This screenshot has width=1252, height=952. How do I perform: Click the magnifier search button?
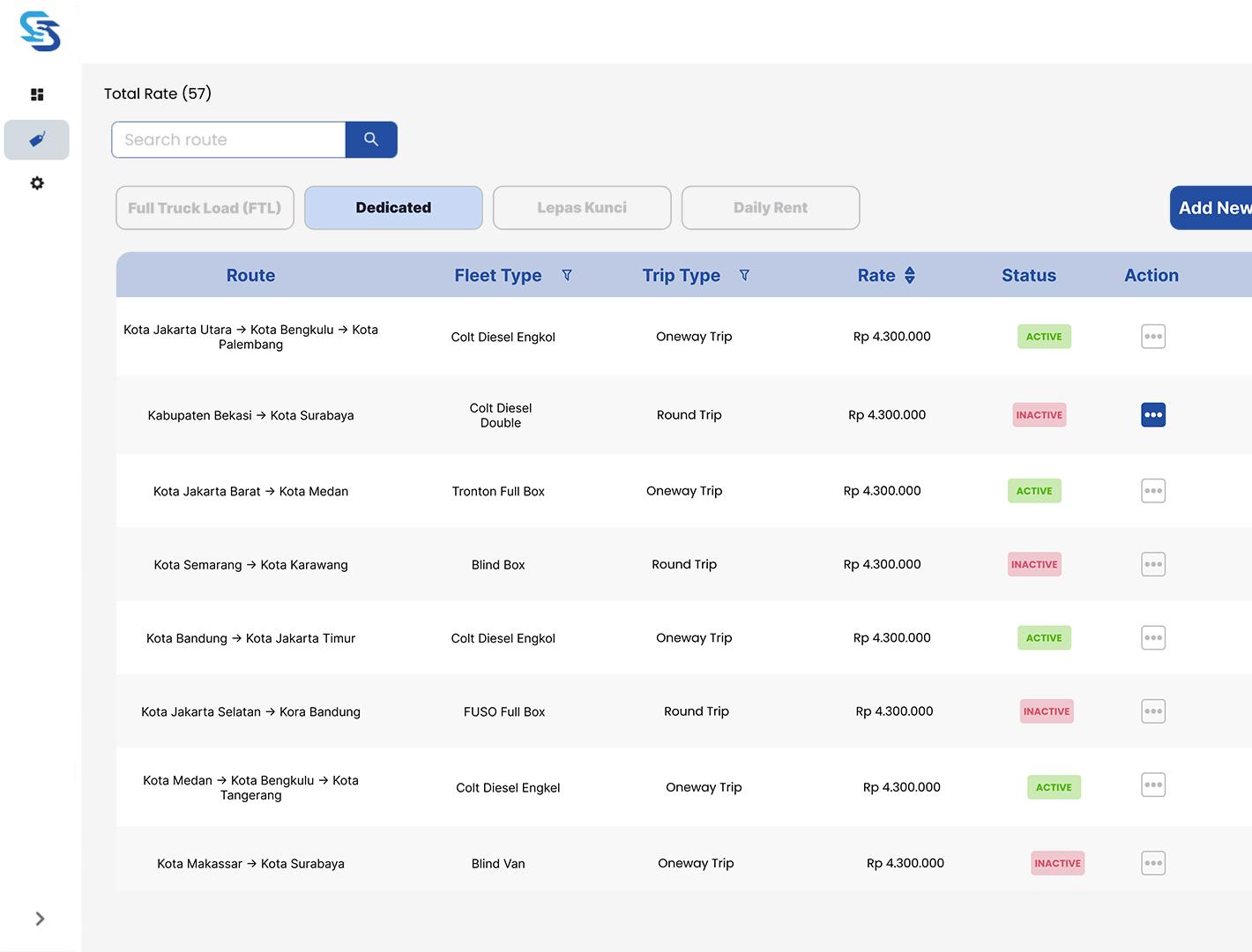pos(371,139)
